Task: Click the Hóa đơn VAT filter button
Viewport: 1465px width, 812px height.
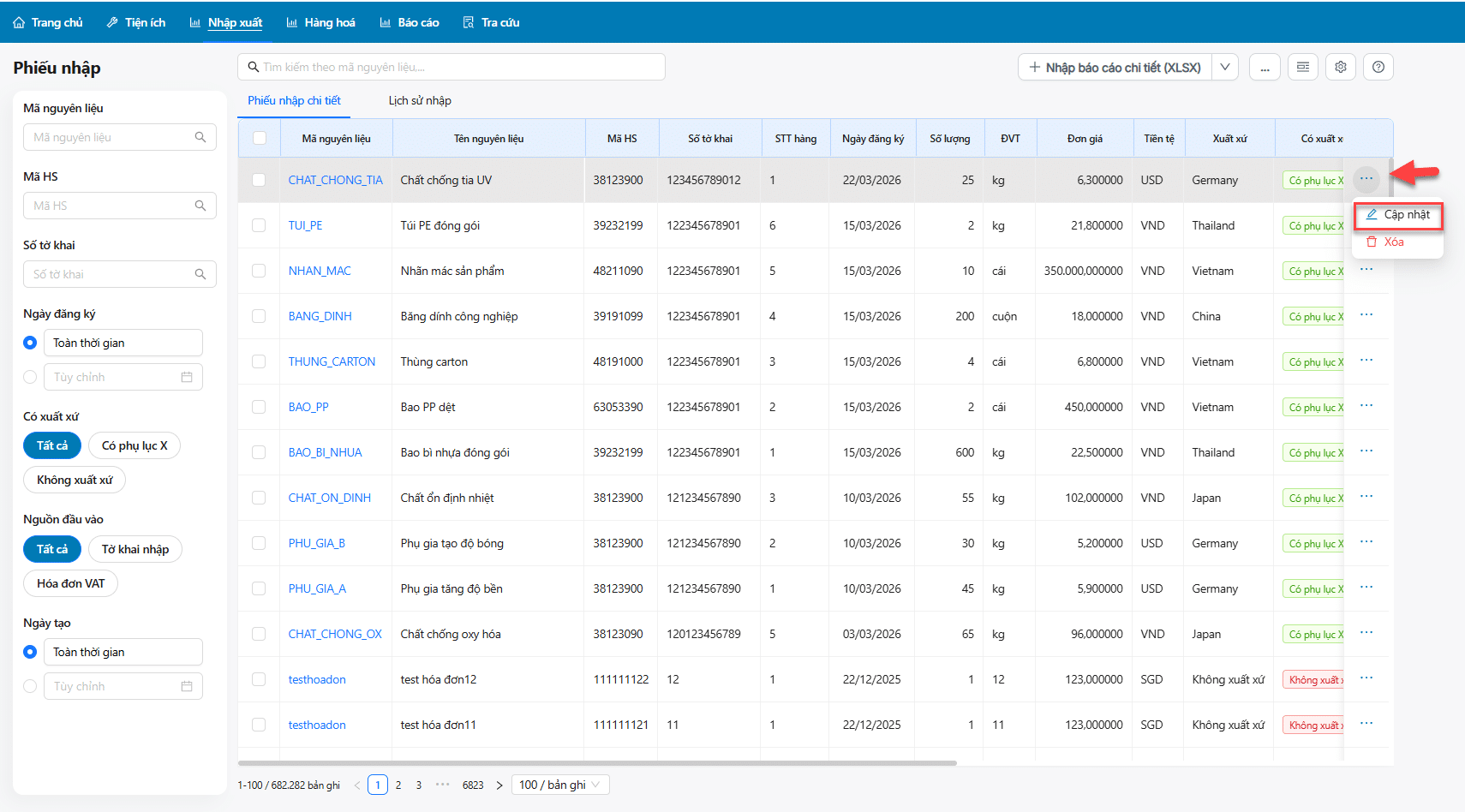Action: coord(70,583)
